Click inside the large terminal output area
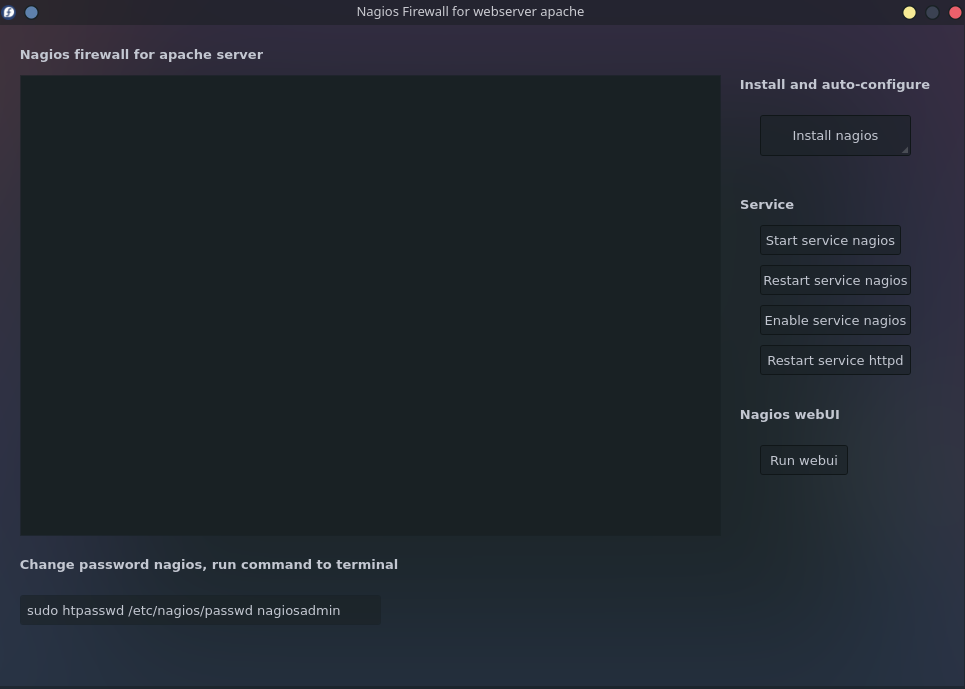The height and width of the screenshot is (689, 965). click(x=370, y=305)
